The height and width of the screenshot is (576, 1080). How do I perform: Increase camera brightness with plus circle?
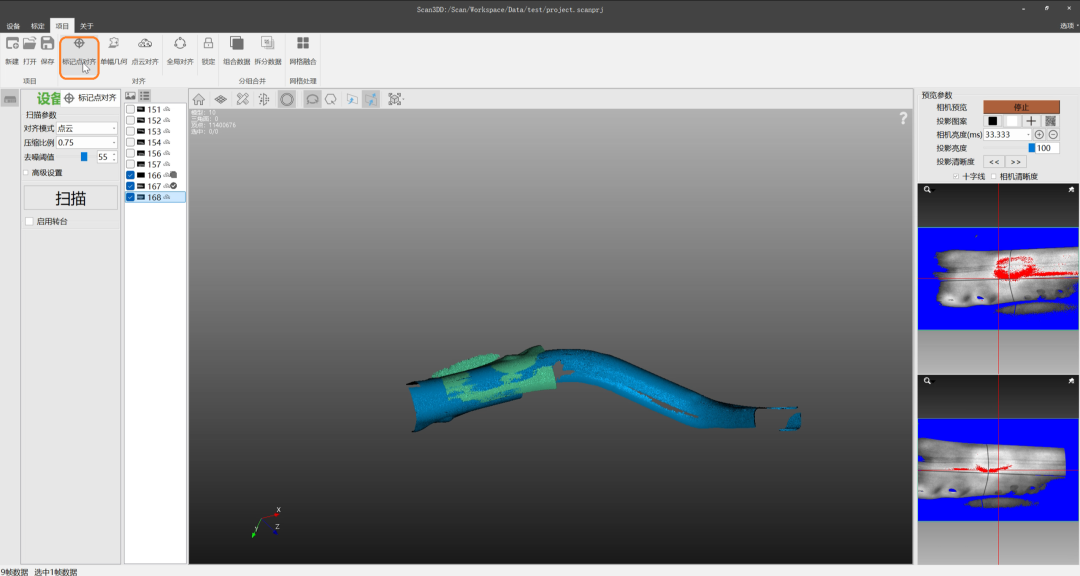(x=1039, y=134)
